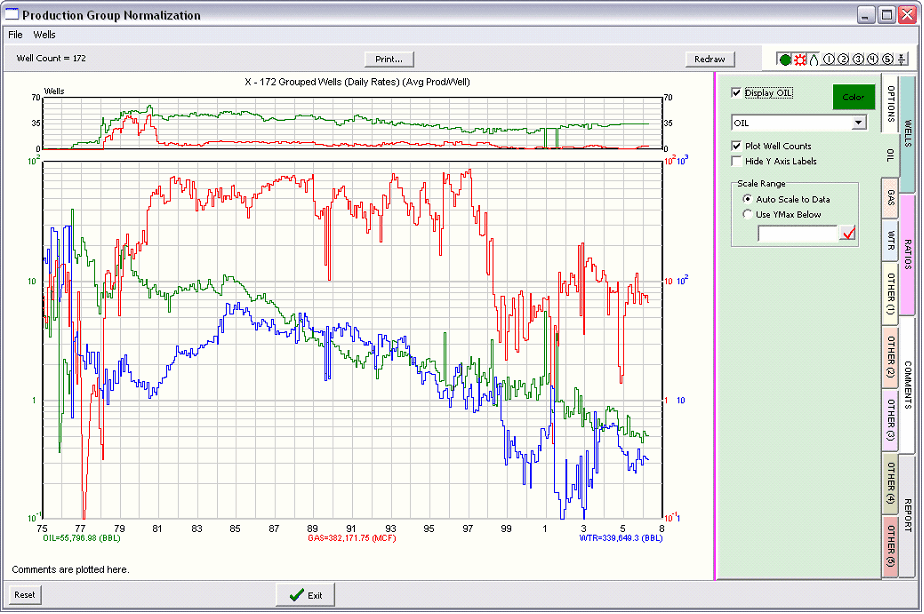Disable Plot Well Counts checkbox
The width and height of the screenshot is (924, 614).
[737, 146]
